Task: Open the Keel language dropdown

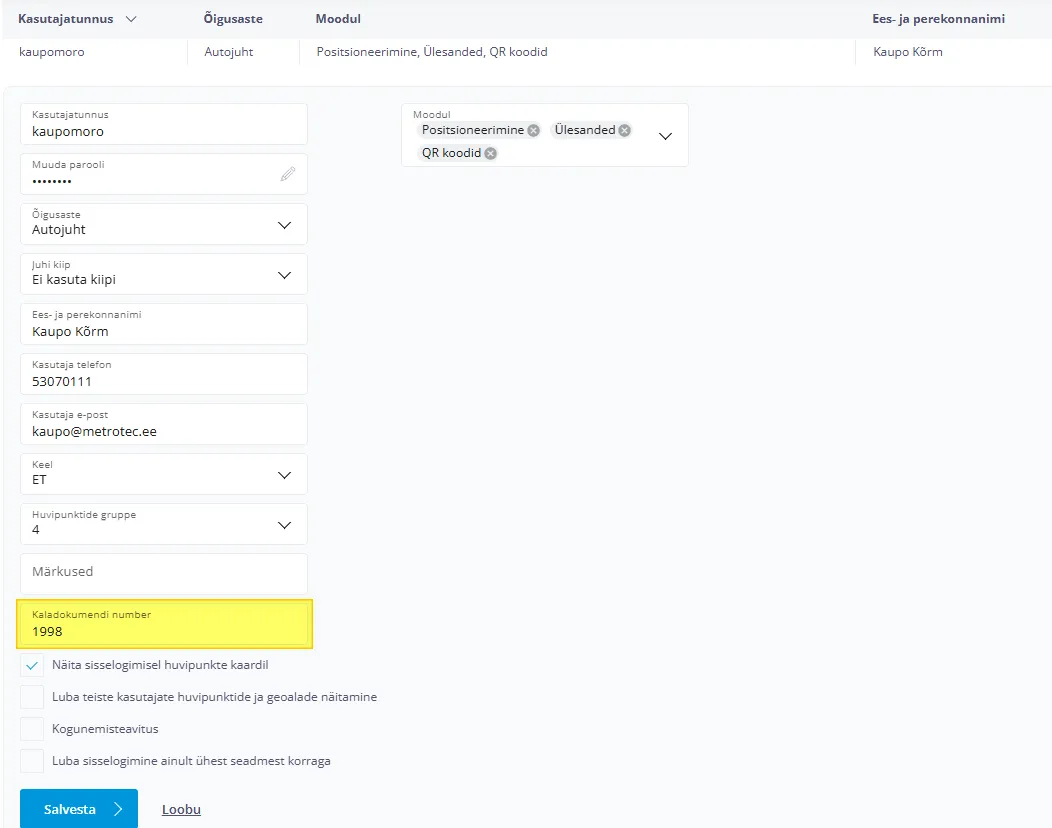Action: click(284, 475)
